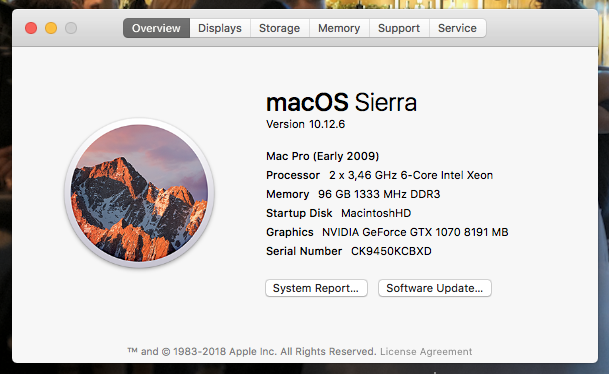Screen dimensions: 609x374
Task: Minimize the window with the yellow button
Action: click(x=51, y=28)
